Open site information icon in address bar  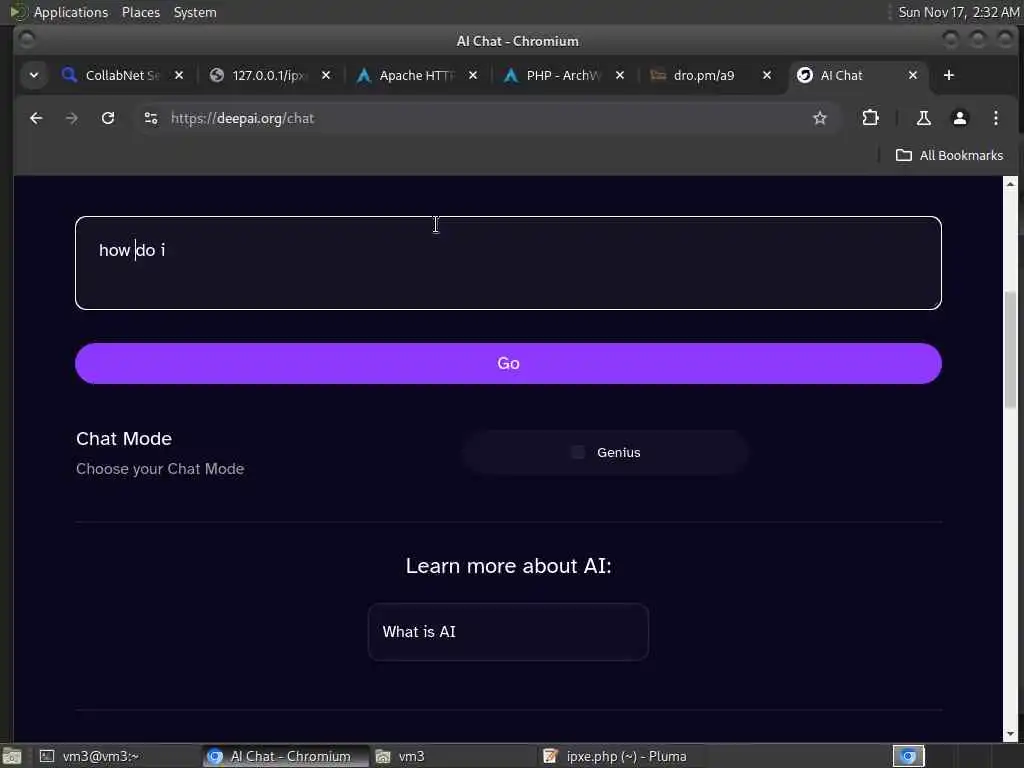point(151,118)
